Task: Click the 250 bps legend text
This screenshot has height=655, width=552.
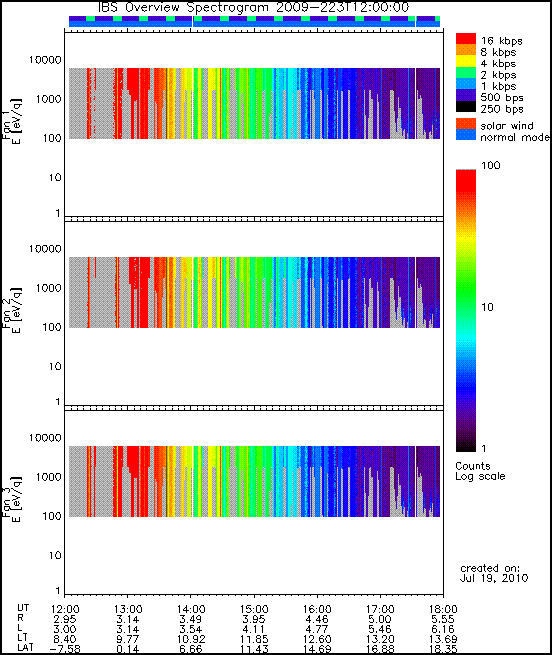Action: [502, 109]
